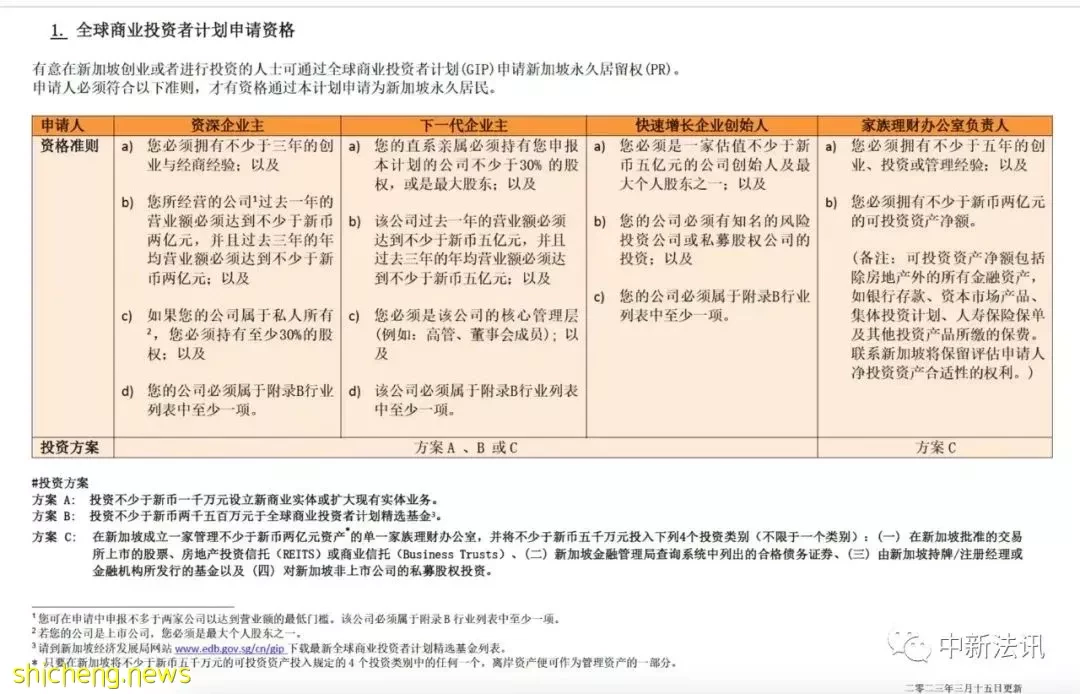Select footnote 3 text "请到新加坡经济发展局网站"
Screen dimensions: 1080x694
point(105,648)
